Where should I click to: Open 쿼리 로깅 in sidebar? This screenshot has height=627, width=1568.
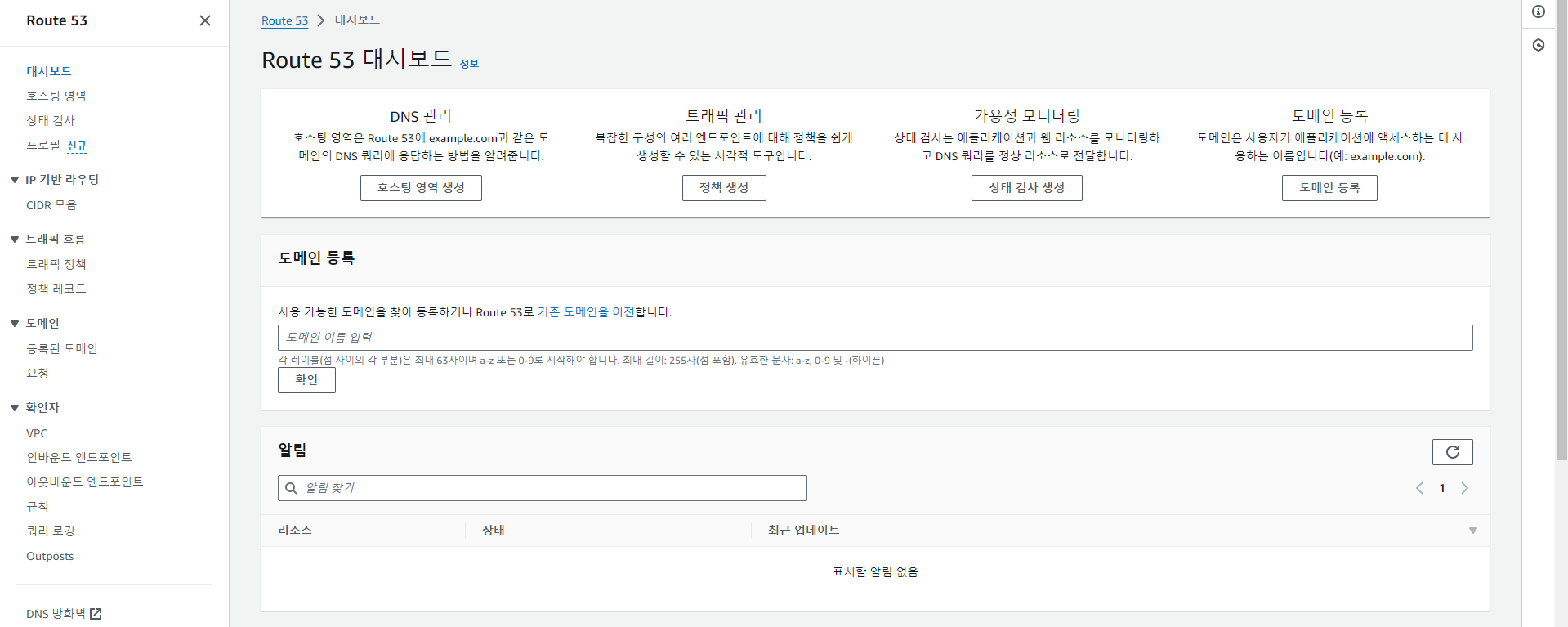point(51,531)
